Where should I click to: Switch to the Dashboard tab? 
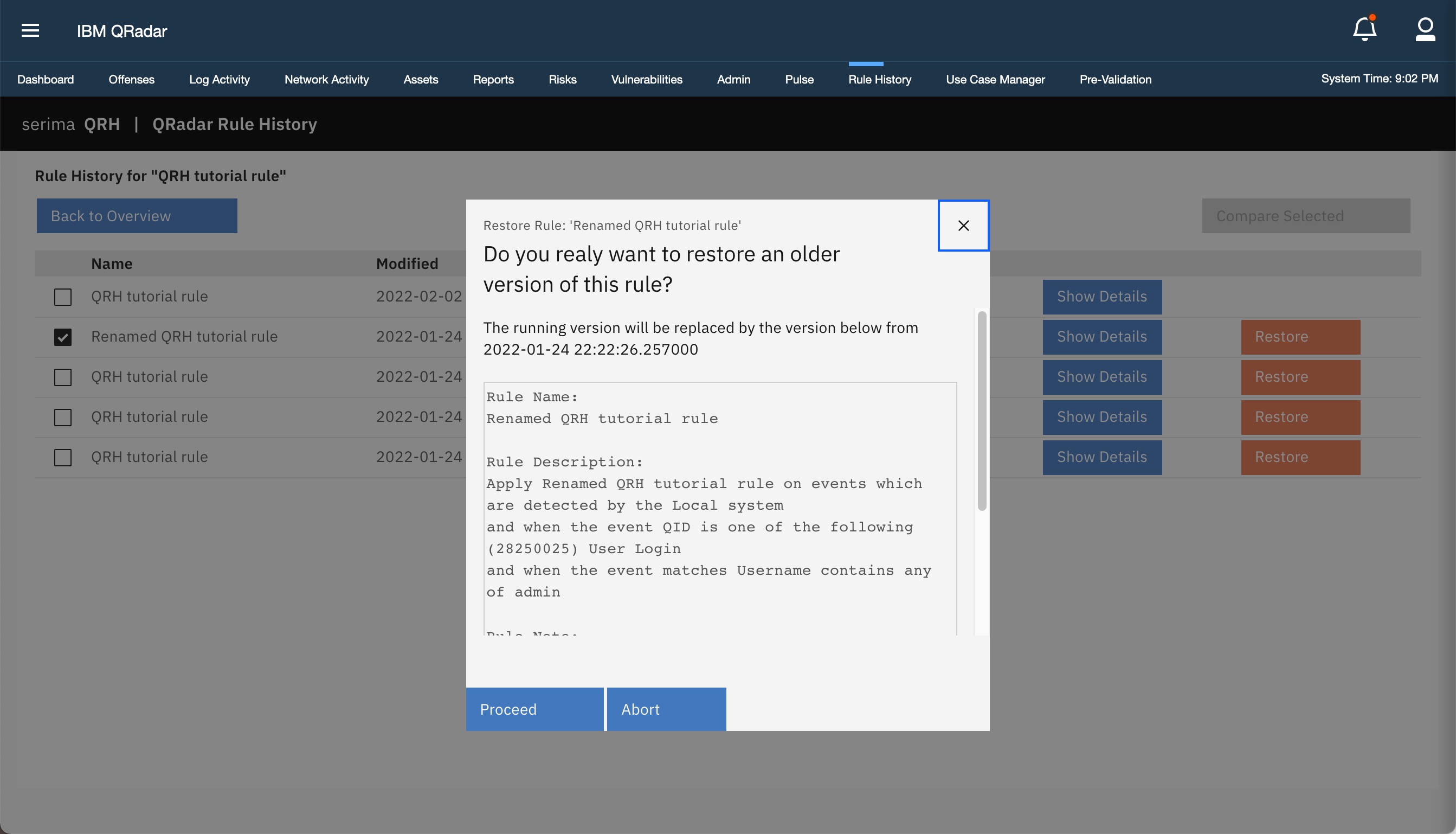pos(46,79)
